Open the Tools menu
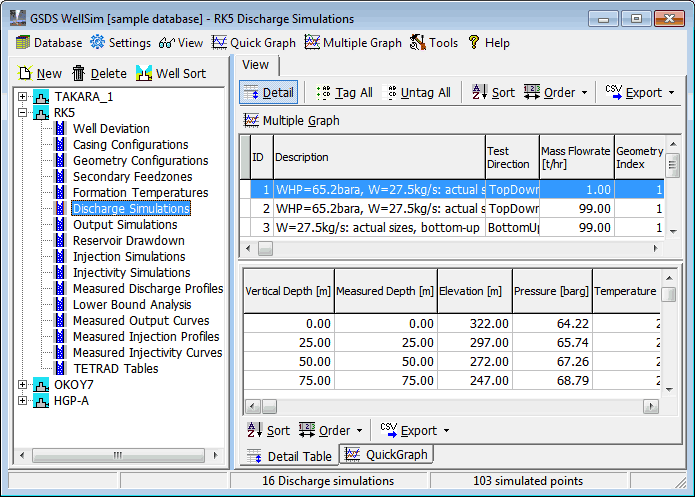695x497 pixels. 433,43
